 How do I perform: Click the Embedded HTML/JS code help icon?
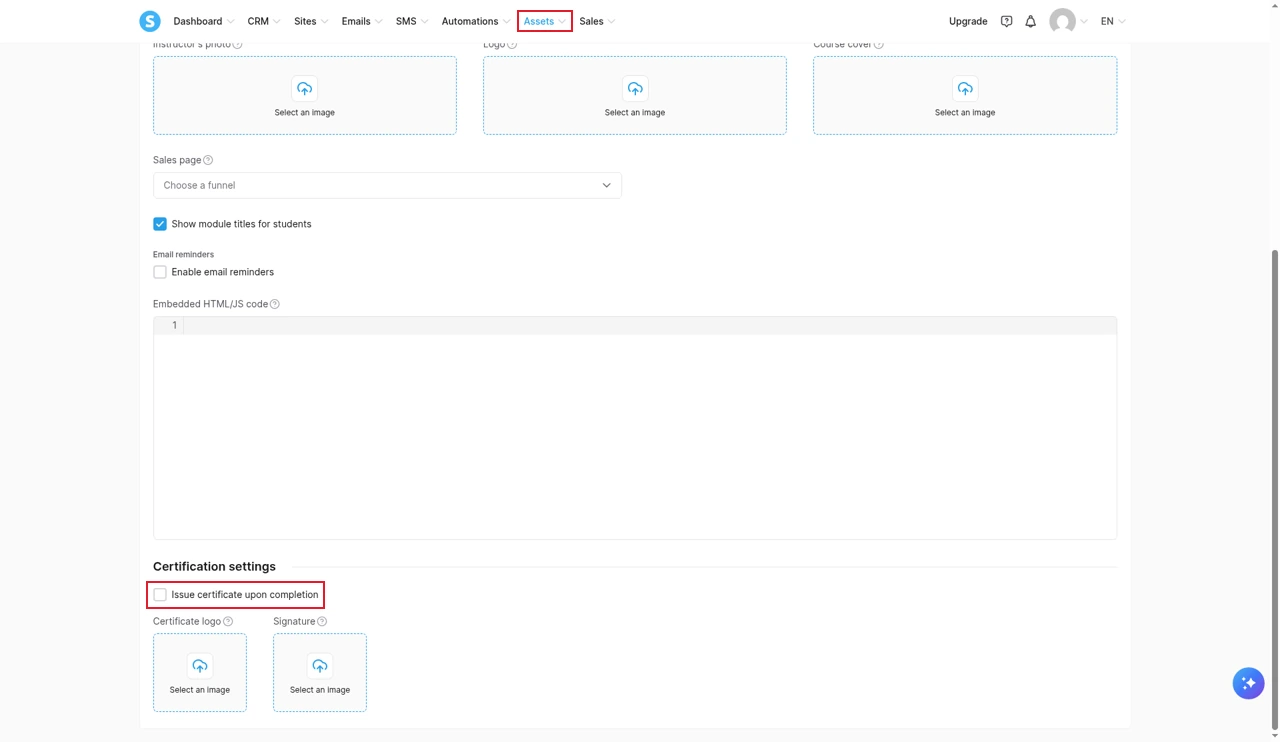[x=275, y=304]
